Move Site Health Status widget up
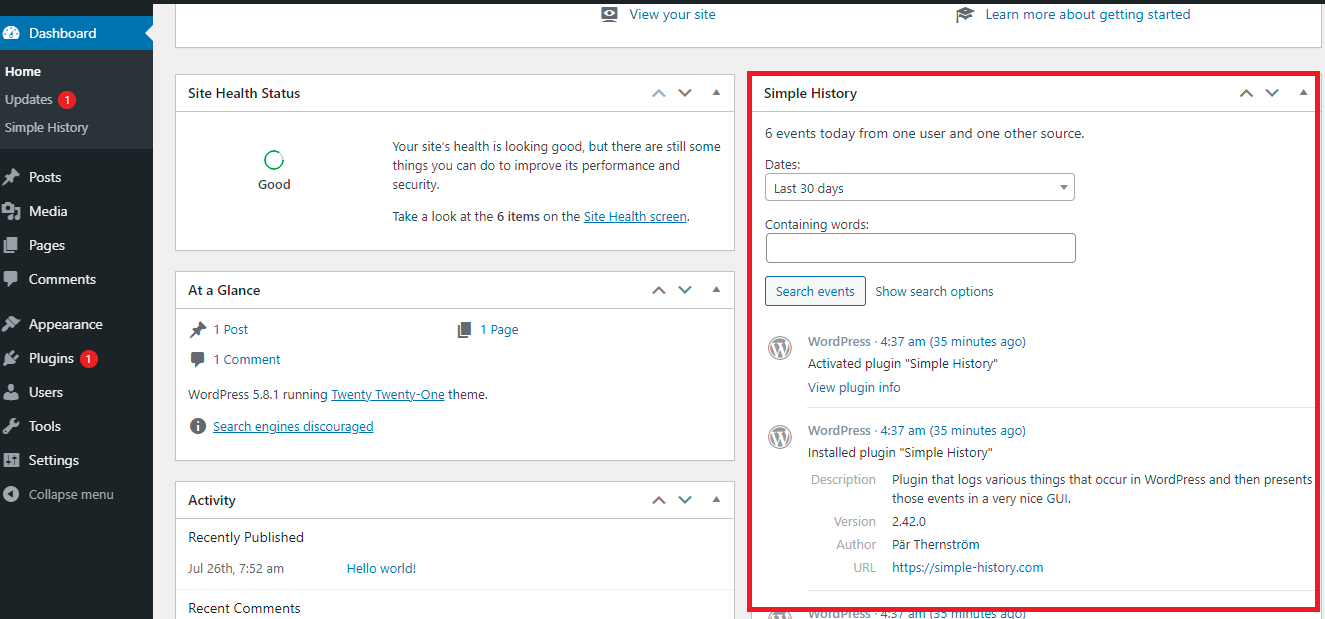This screenshot has height=619, width=1325. pyautogui.click(x=658, y=93)
